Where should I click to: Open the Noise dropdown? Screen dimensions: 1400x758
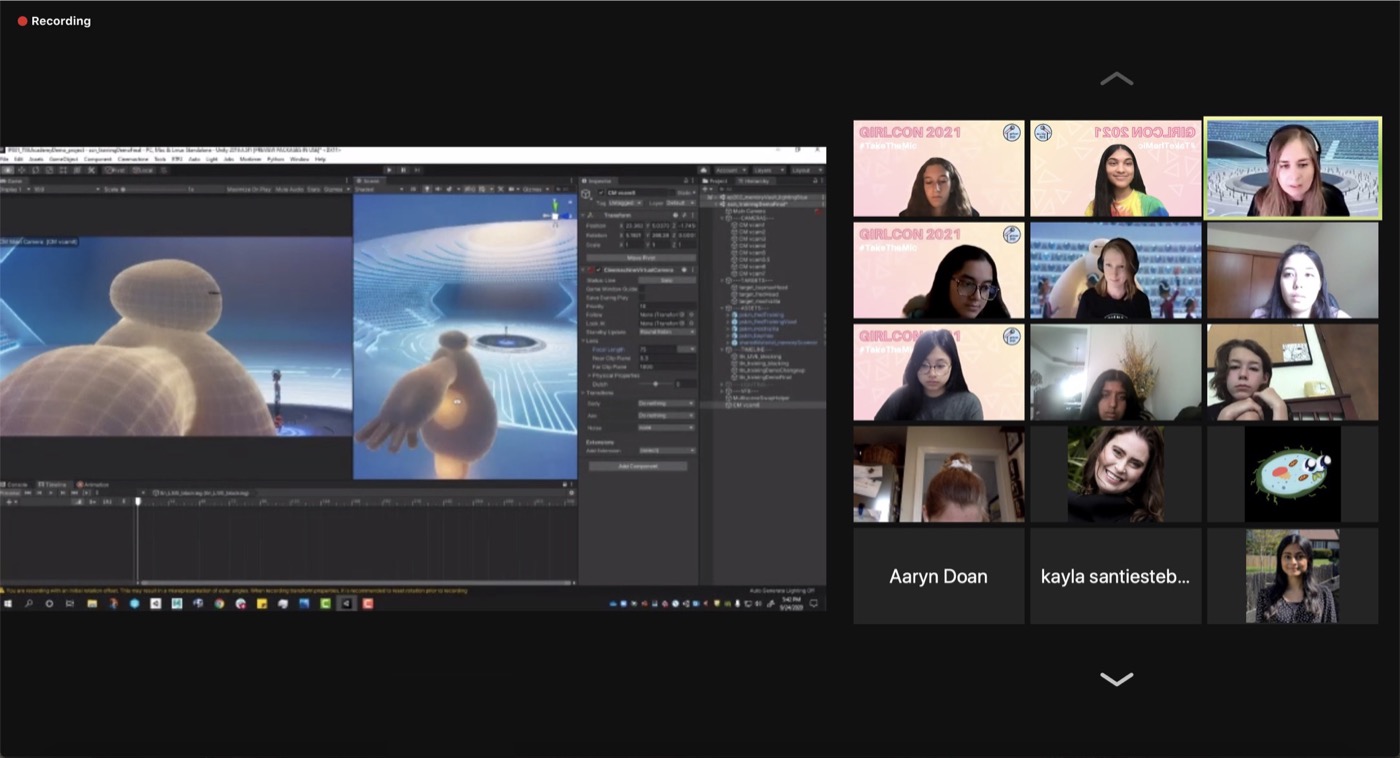click(666, 427)
